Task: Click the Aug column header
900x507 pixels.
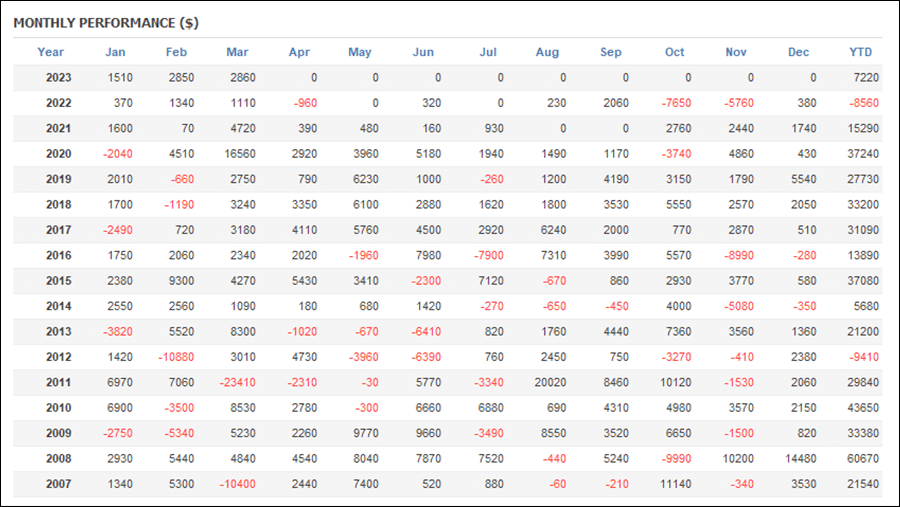Action: point(547,52)
